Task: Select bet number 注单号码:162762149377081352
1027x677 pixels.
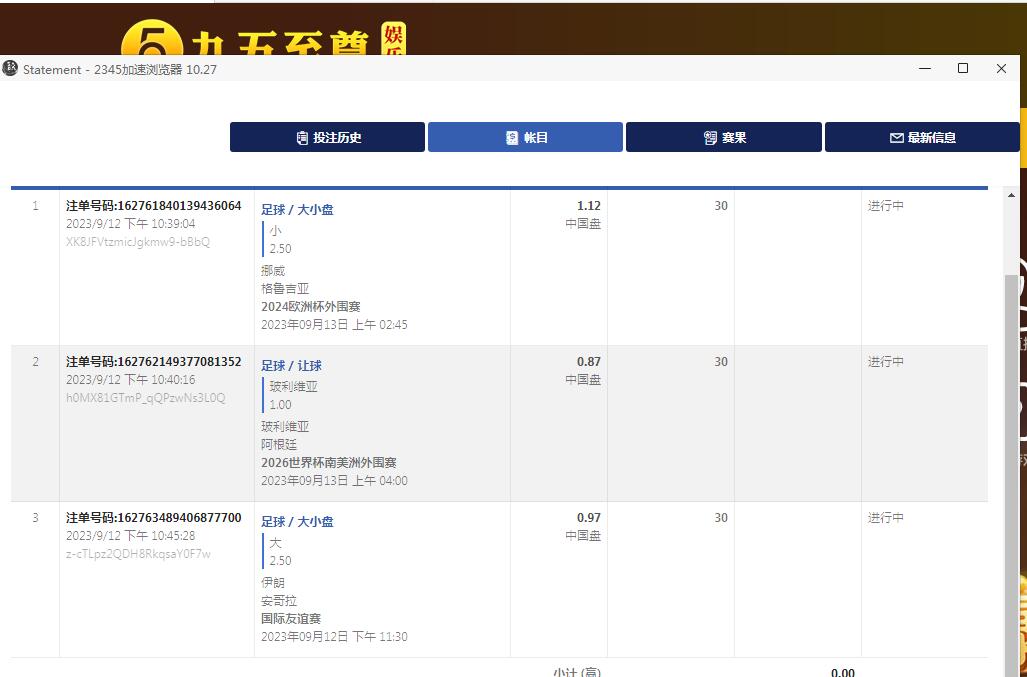Action: click(x=153, y=361)
